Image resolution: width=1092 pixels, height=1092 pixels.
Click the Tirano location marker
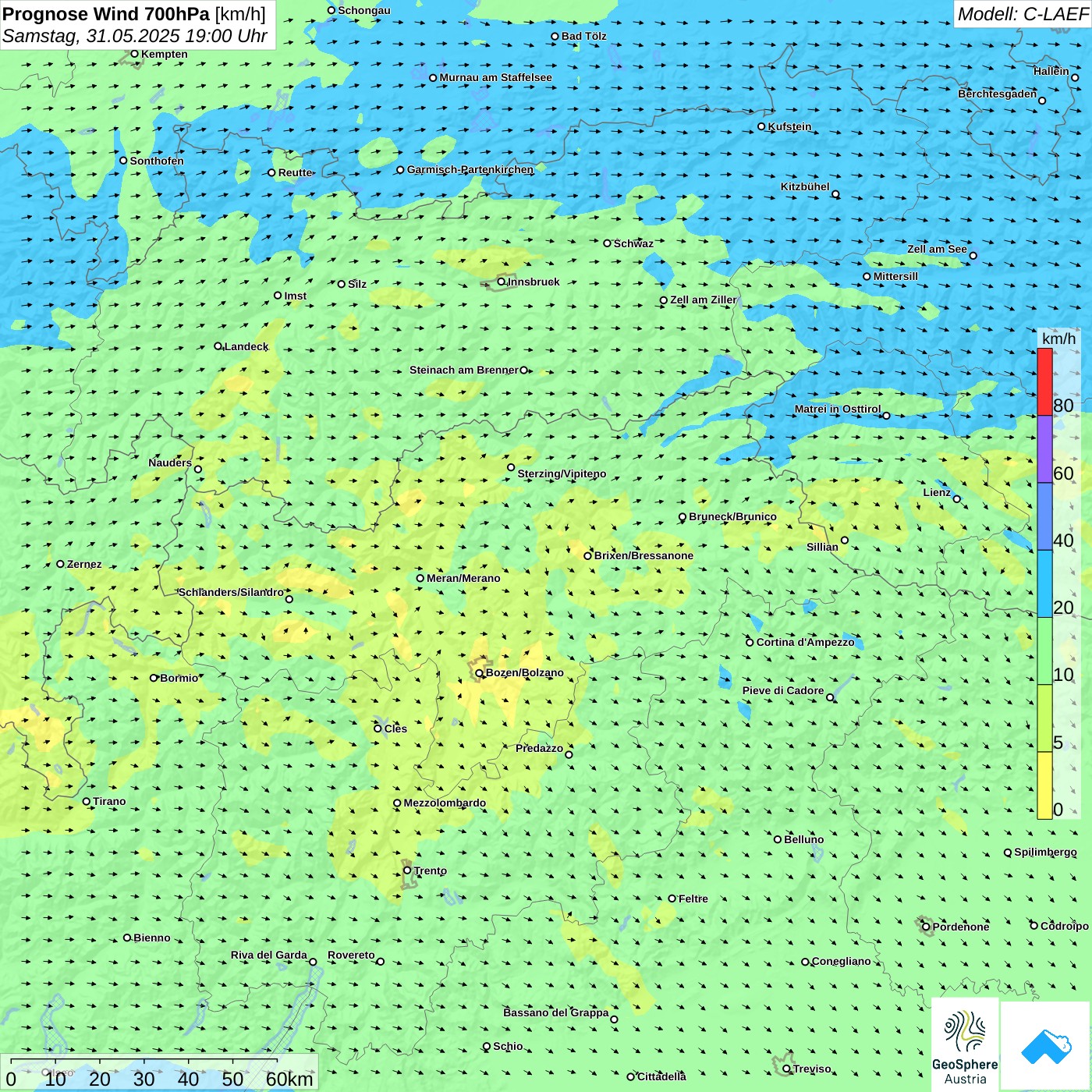tap(87, 801)
